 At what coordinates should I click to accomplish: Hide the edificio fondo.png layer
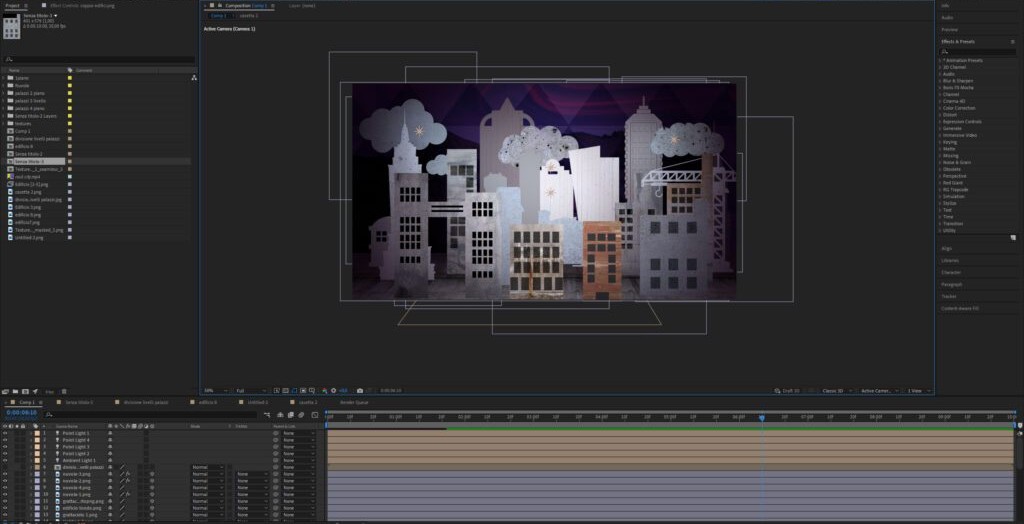click(5, 508)
